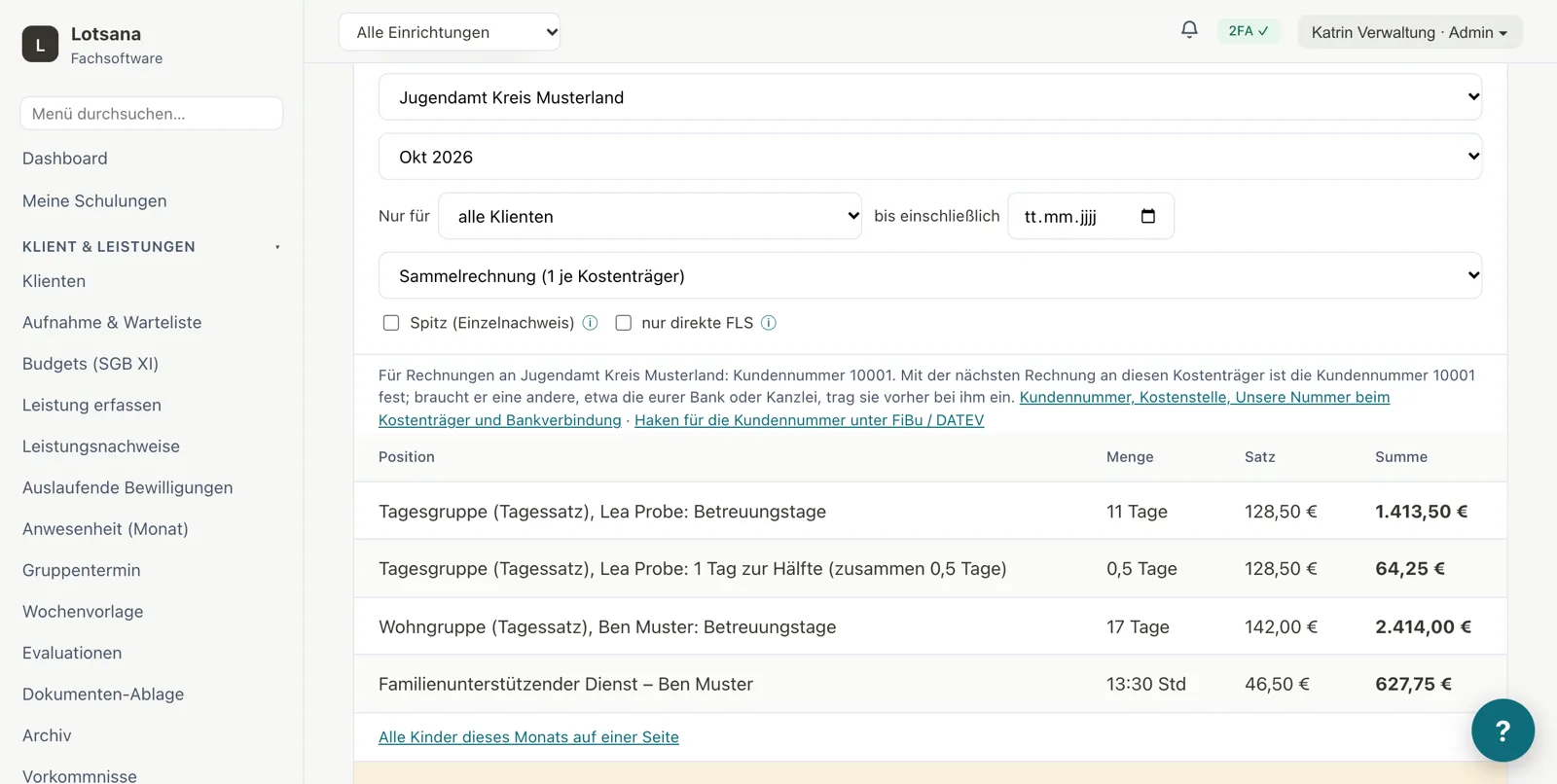
Task: Open the Sammelrechnung invoice type dropdown
Action: pyautogui.click(x=930, y=276)
